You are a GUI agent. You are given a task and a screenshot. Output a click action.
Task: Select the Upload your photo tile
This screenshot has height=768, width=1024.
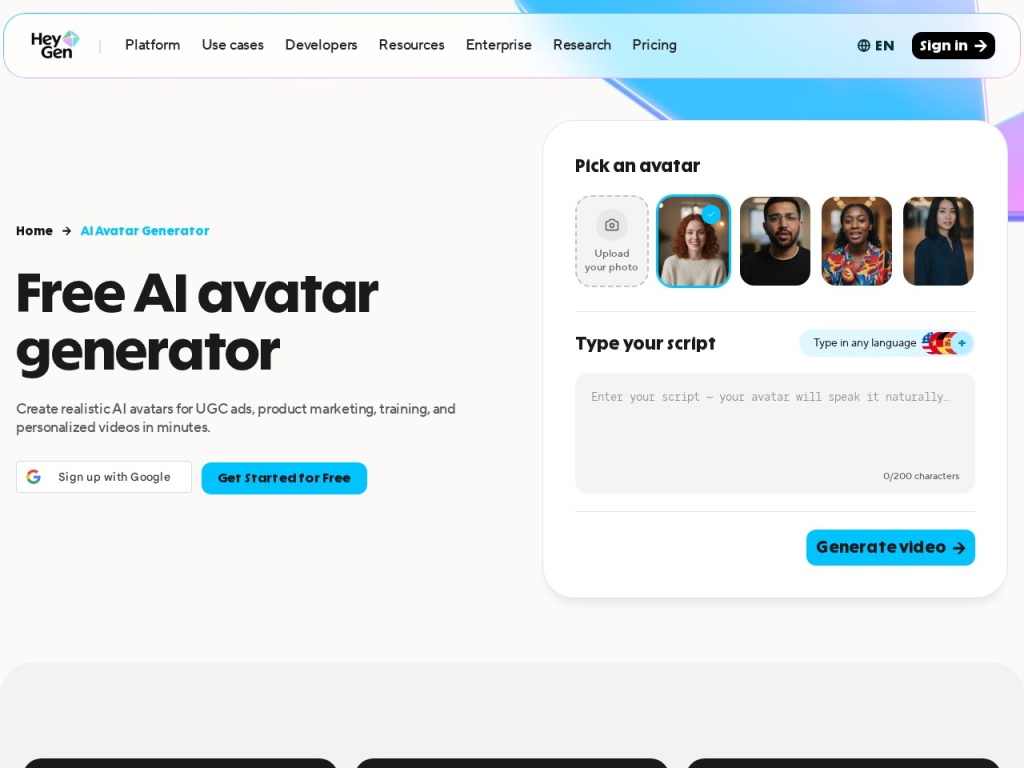pos(612,241)
